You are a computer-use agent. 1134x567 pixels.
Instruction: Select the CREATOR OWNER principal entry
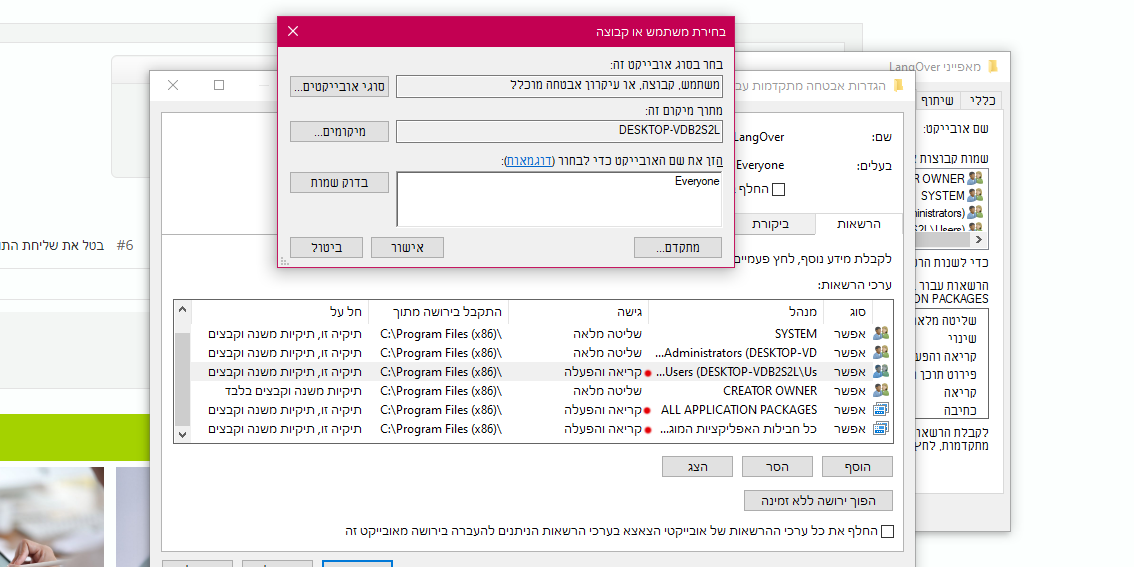[770, 391]
